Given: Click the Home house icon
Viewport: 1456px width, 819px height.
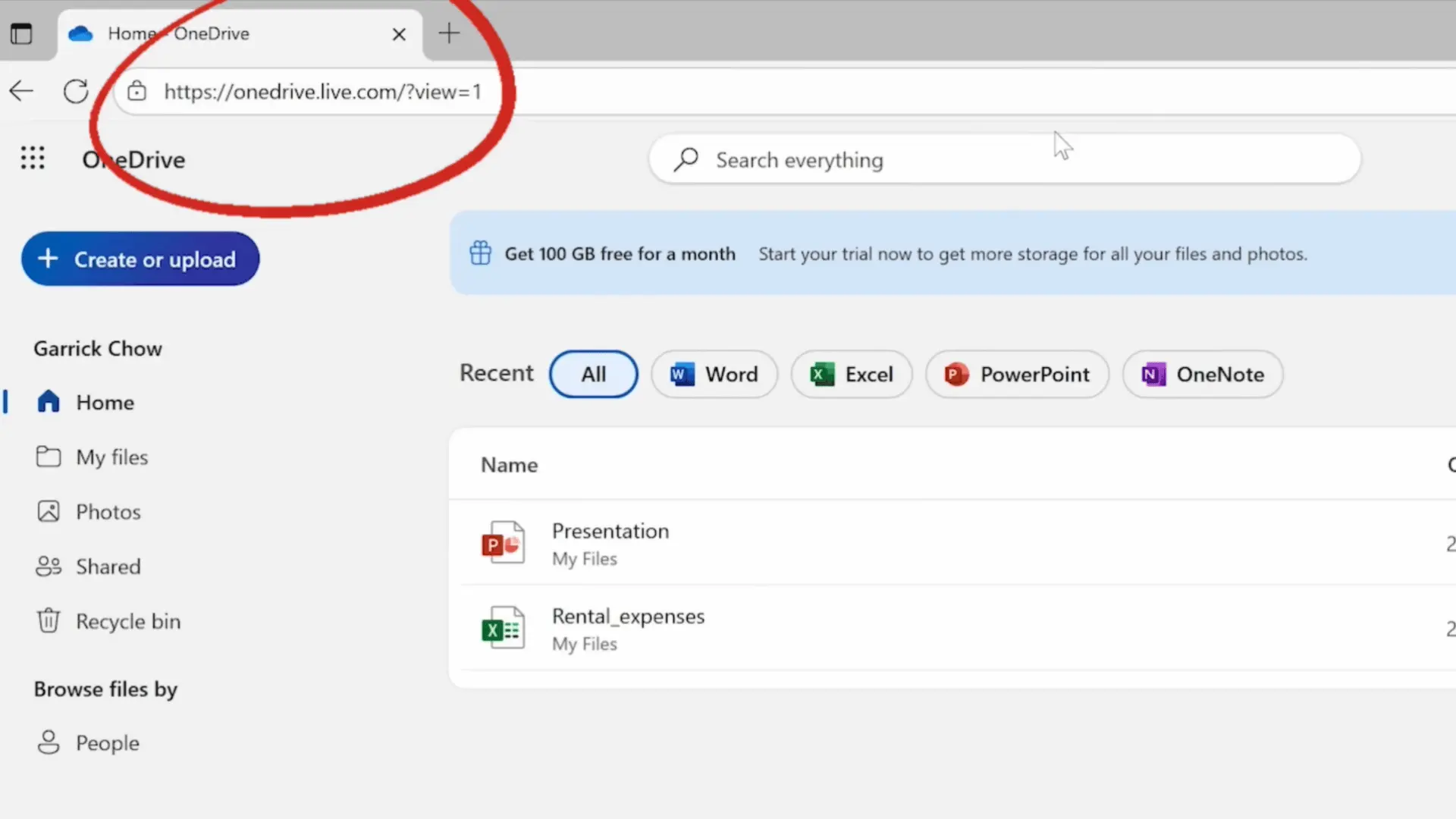Looking at the screenshot, I should (x=49, y=401).
